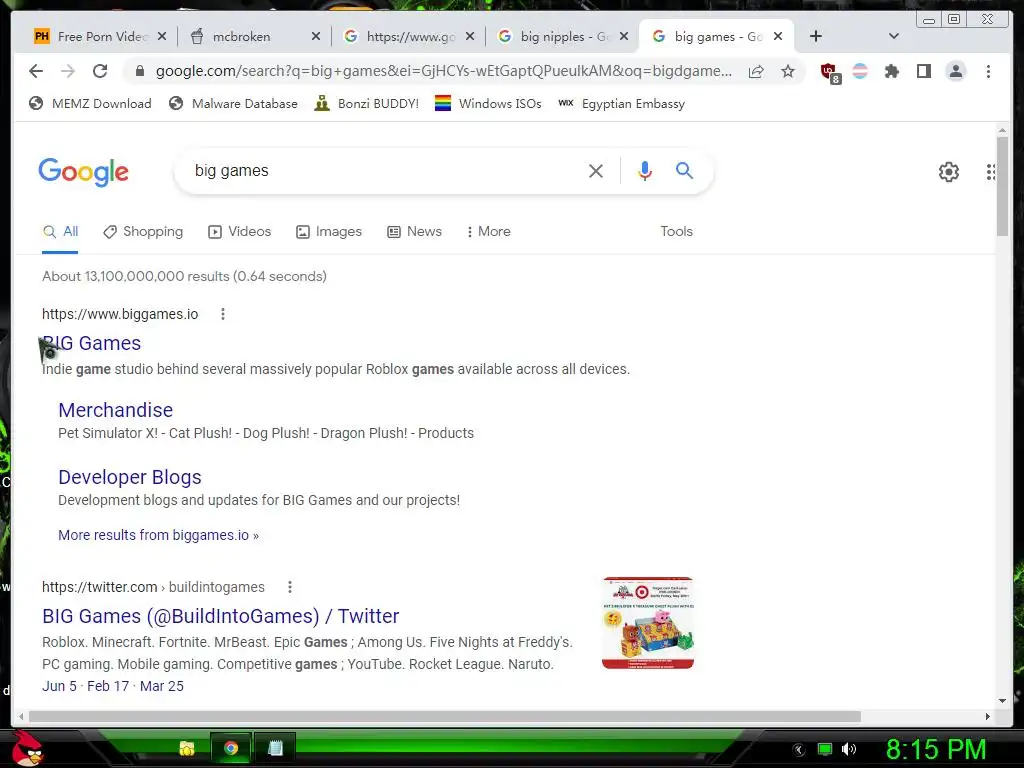Open the Angry Bird start button

point(27,748)
